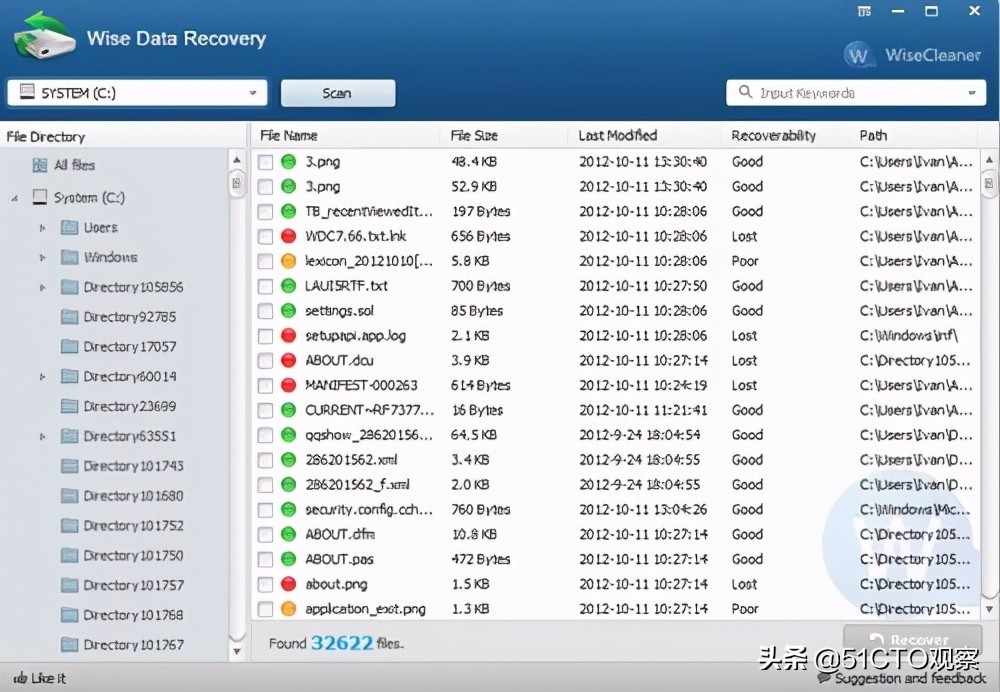Click green status icon for LAUISRTF.txt
The width and height of the screenshot is (1000, 692).
pos(289,286)
